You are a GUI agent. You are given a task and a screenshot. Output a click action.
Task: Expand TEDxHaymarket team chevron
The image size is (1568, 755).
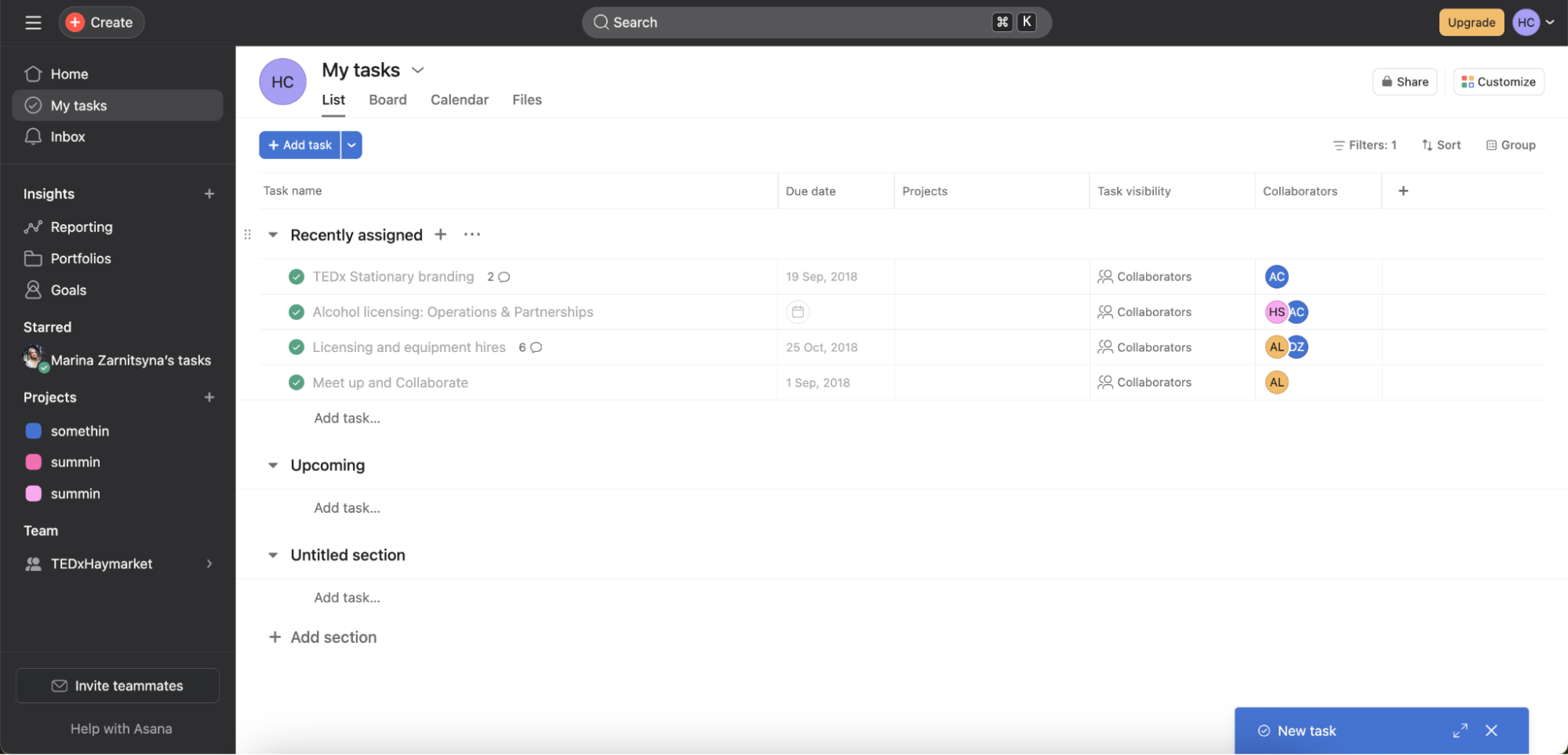point(209,564)
